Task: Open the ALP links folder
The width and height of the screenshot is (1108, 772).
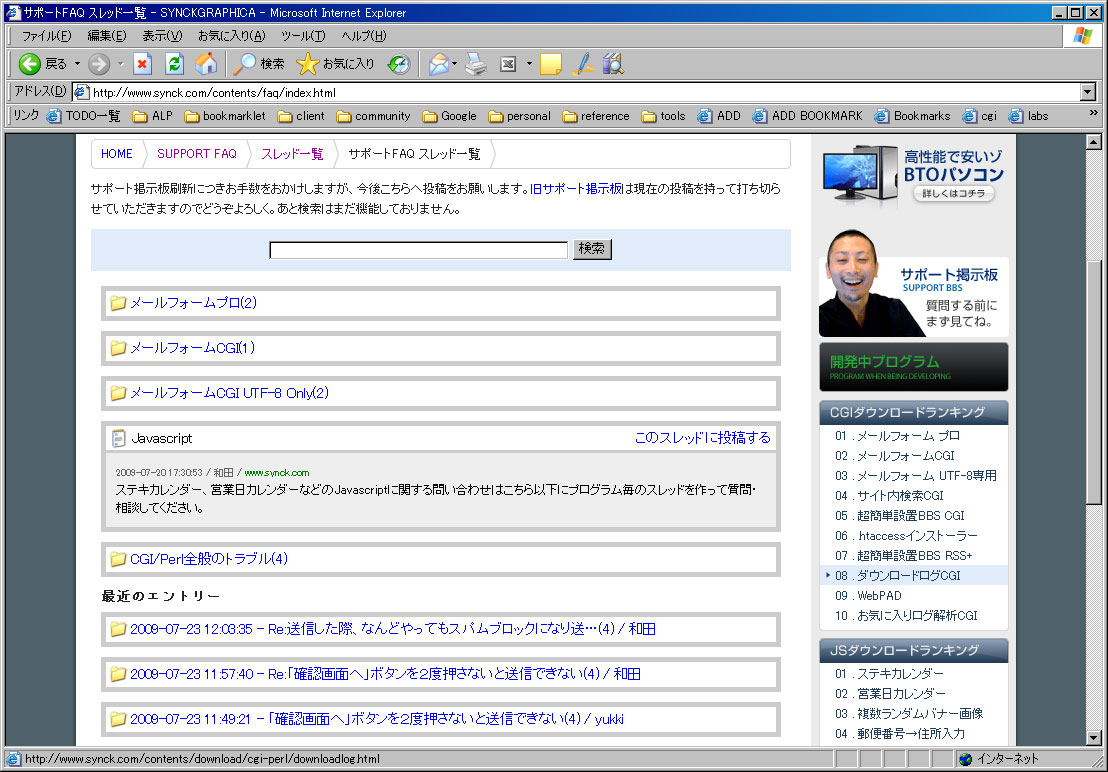Action: (153, 116)
